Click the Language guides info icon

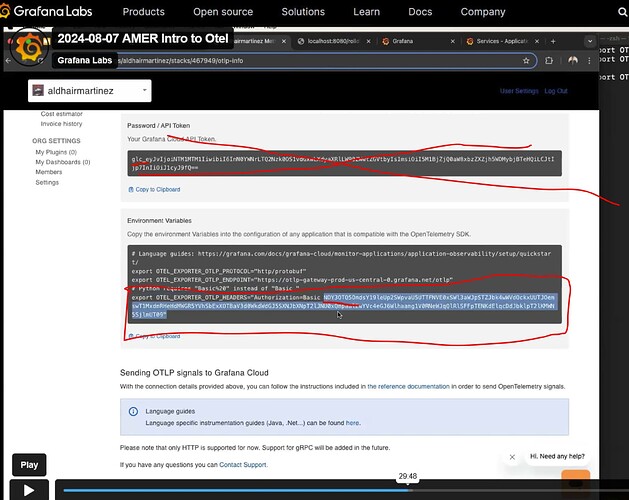coord(133,411)
